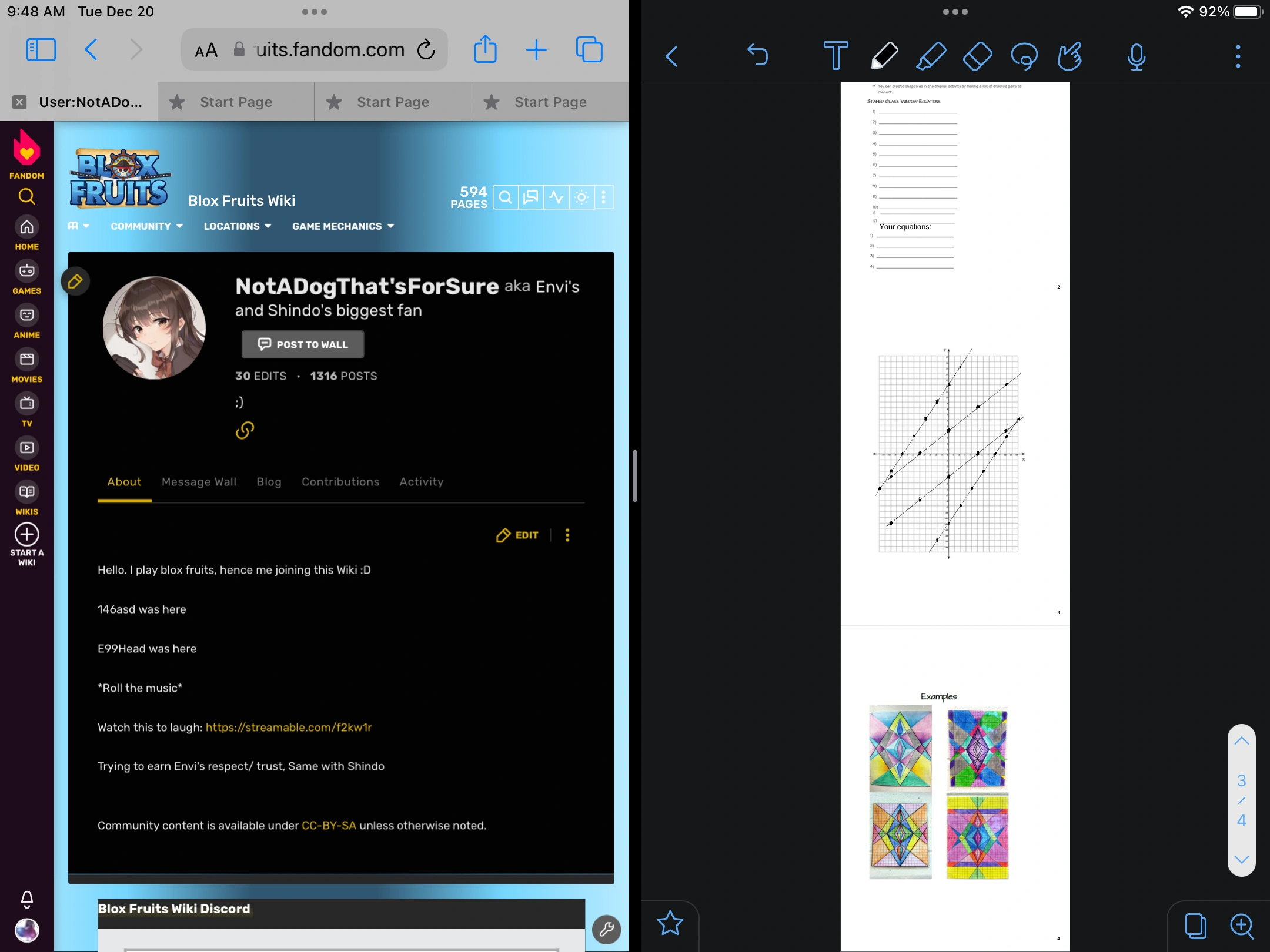Open Safari share sheet icon
The image size is (1270, 952).
tap(485, 49)
